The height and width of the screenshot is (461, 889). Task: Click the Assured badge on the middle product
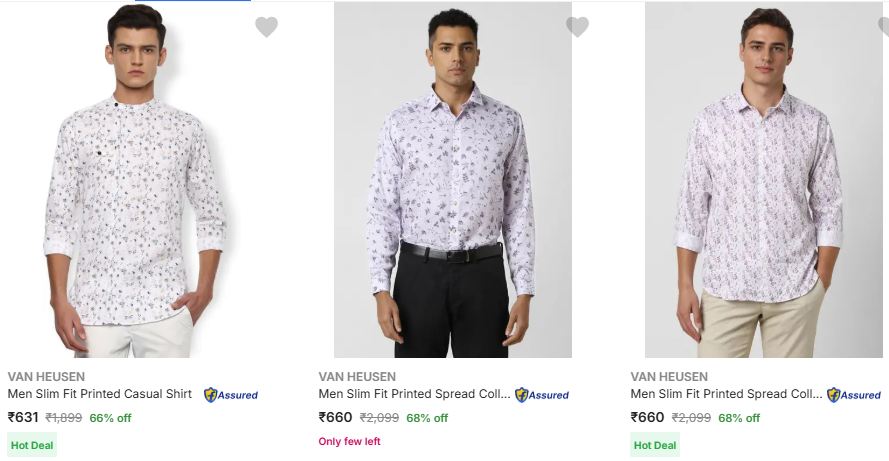coord(542,395)
